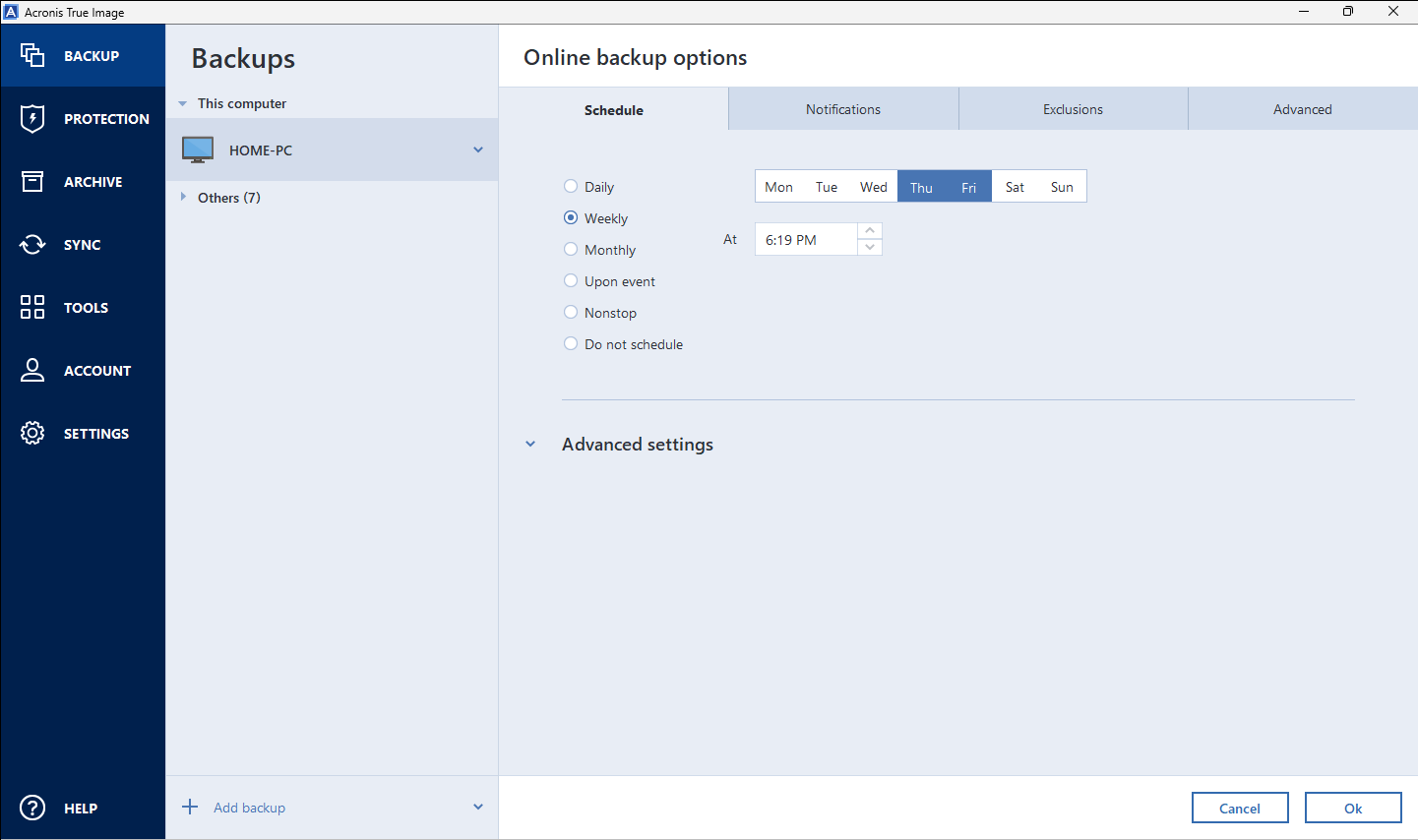Open the HOME-PC backup dropdown

tap(478, 150)
